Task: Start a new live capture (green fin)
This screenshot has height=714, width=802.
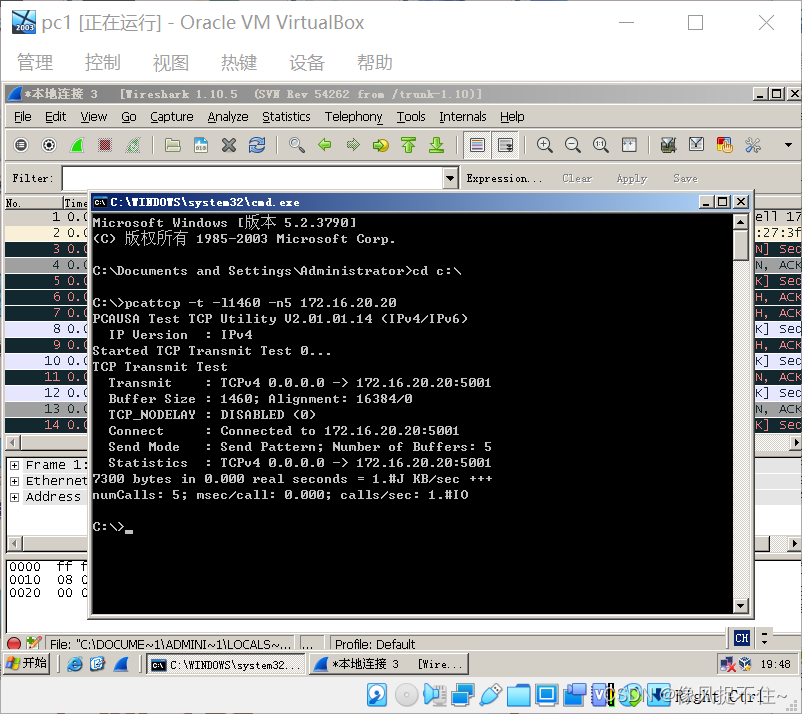Action: (77, 145)
